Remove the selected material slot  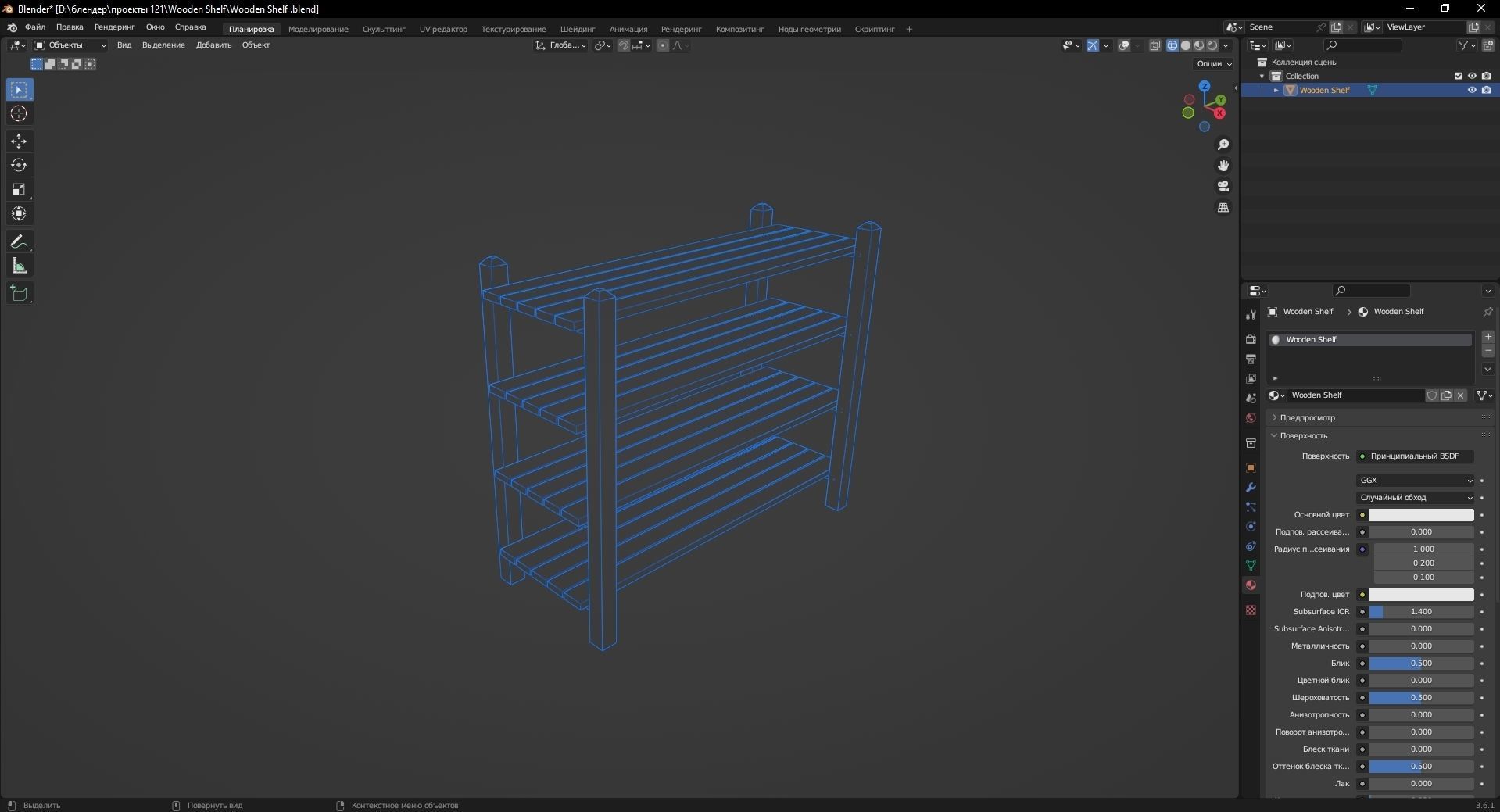pos(1488,351)
